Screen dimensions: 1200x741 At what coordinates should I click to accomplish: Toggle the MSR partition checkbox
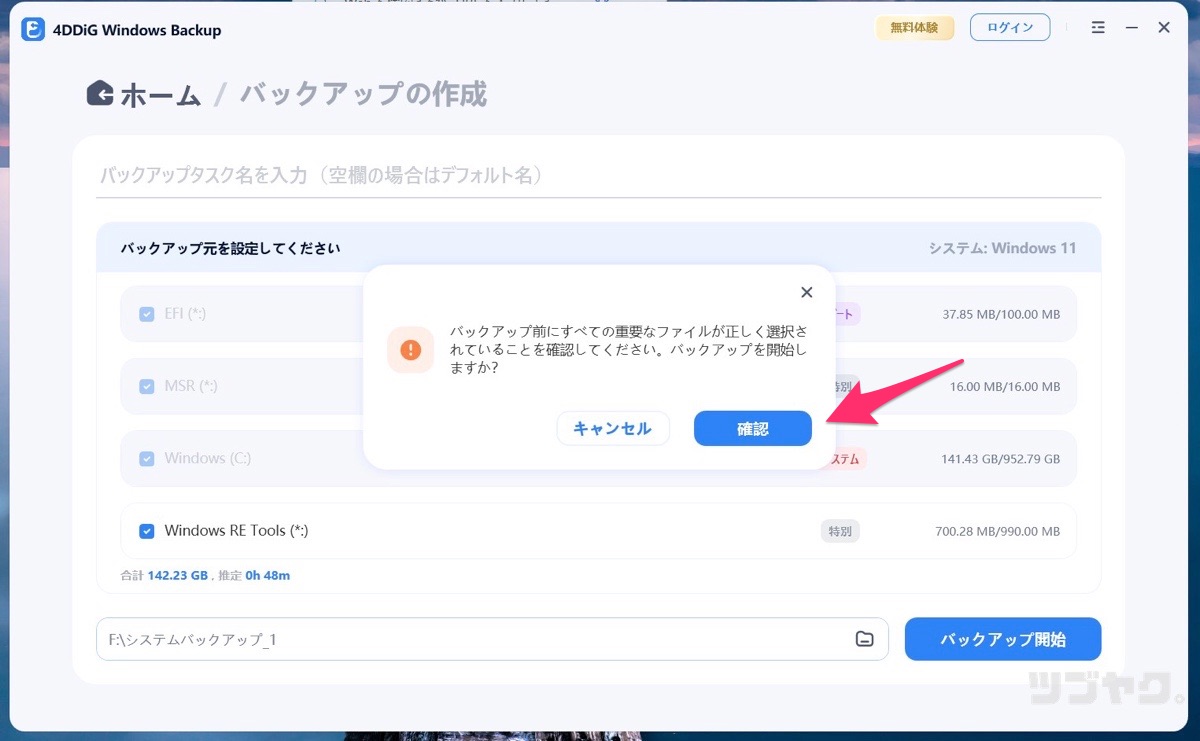pos(147,386)
